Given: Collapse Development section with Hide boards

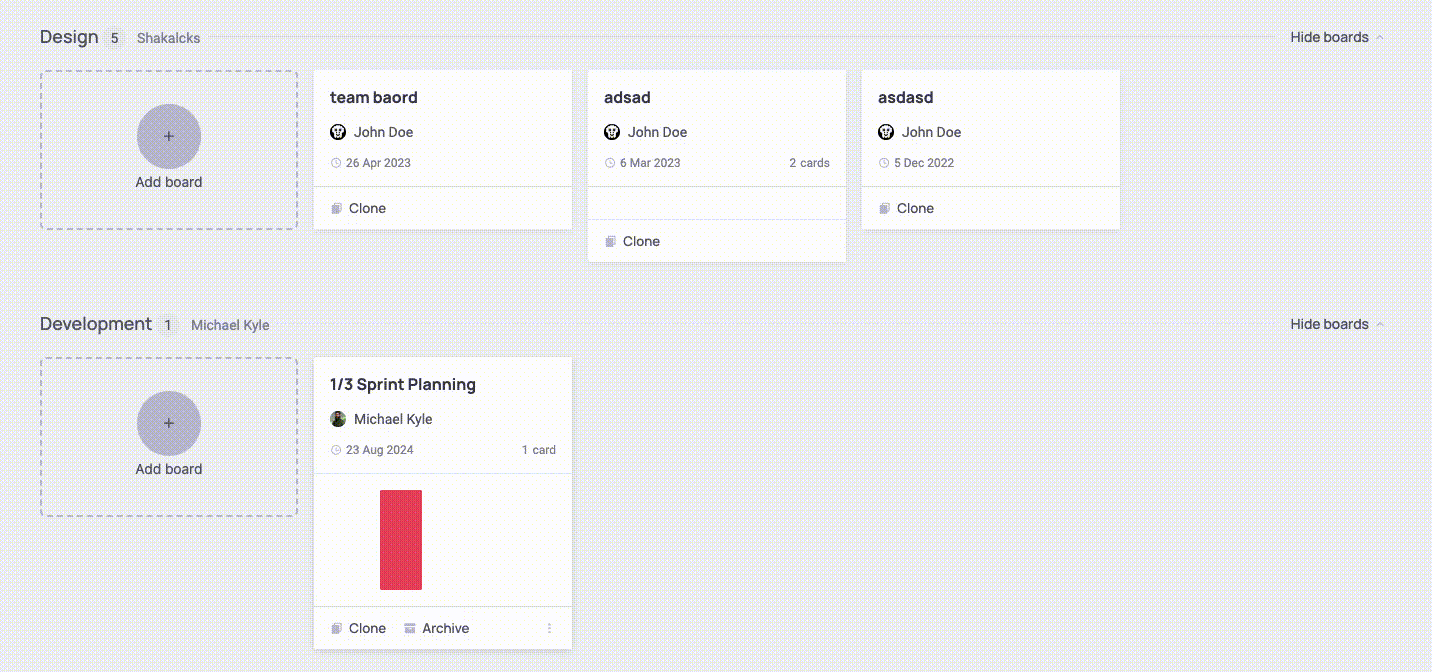Looking at the screenshot, I should pyautogui.click(x=1329, y=324).
